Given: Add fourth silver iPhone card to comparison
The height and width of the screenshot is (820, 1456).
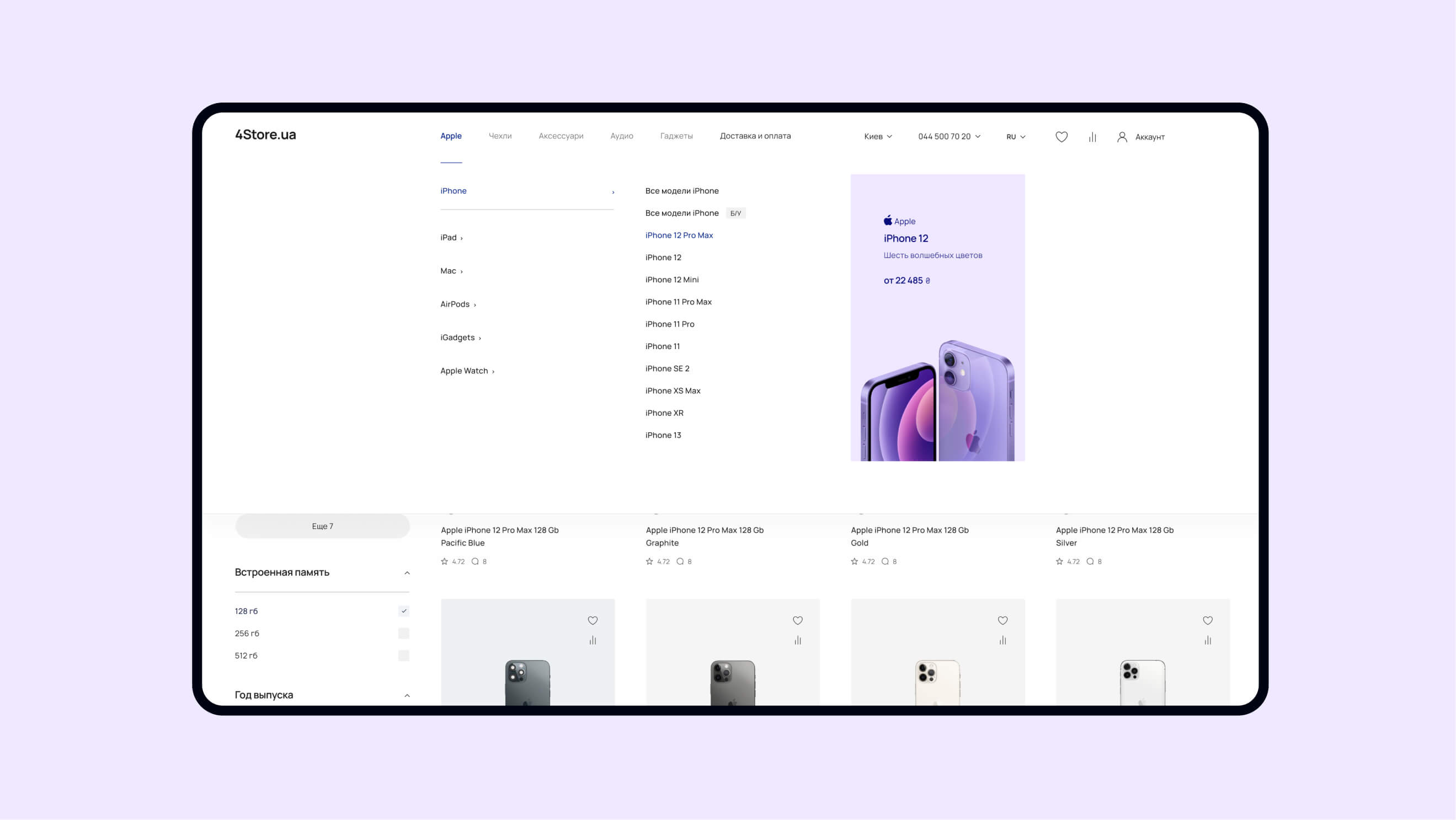Looking at the screenshot, I should coord(1207,640).
